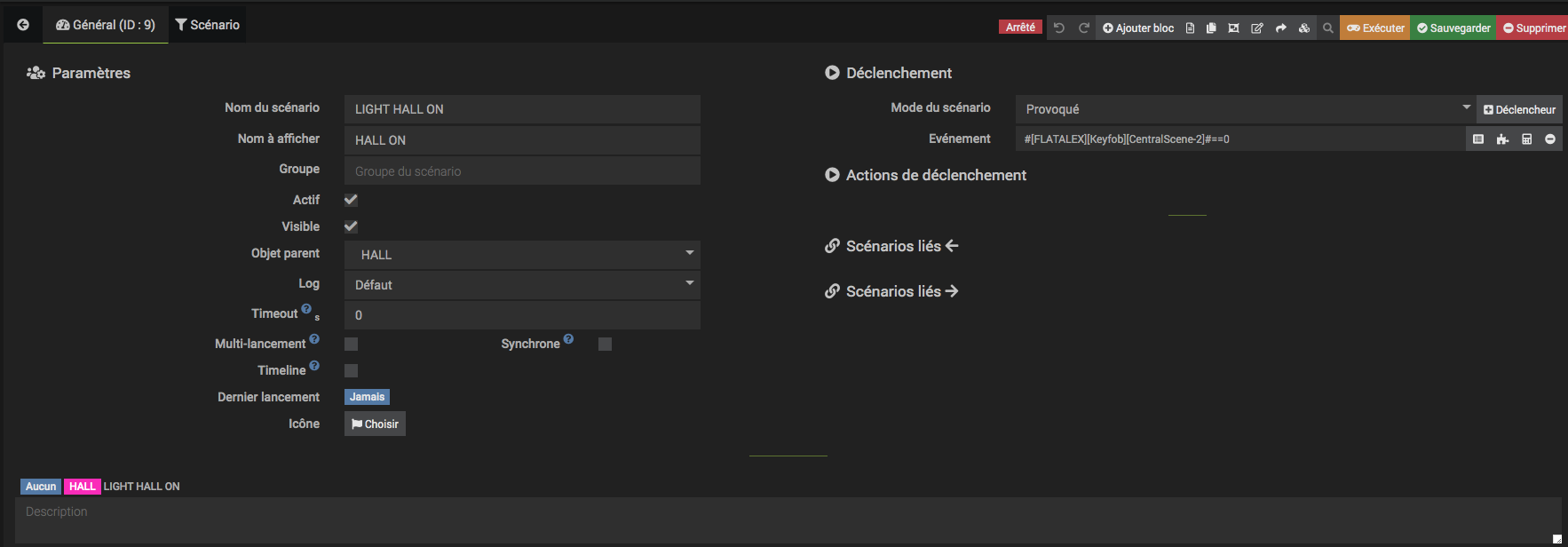Click the Choisir icône button
Viewport: 1568px width, 547px height.
click(x=375, y=424)
